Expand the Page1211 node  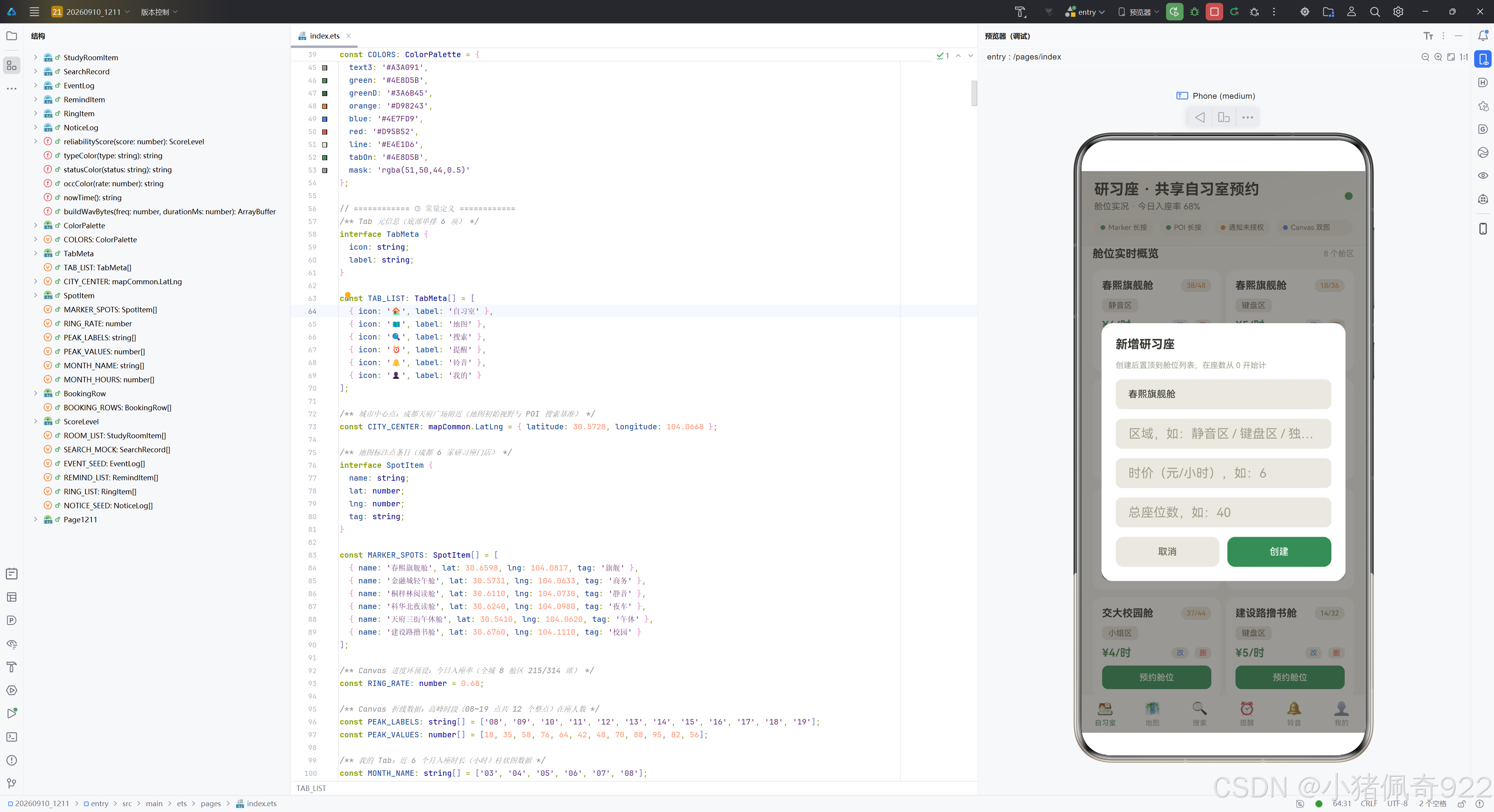pos(35,519)
